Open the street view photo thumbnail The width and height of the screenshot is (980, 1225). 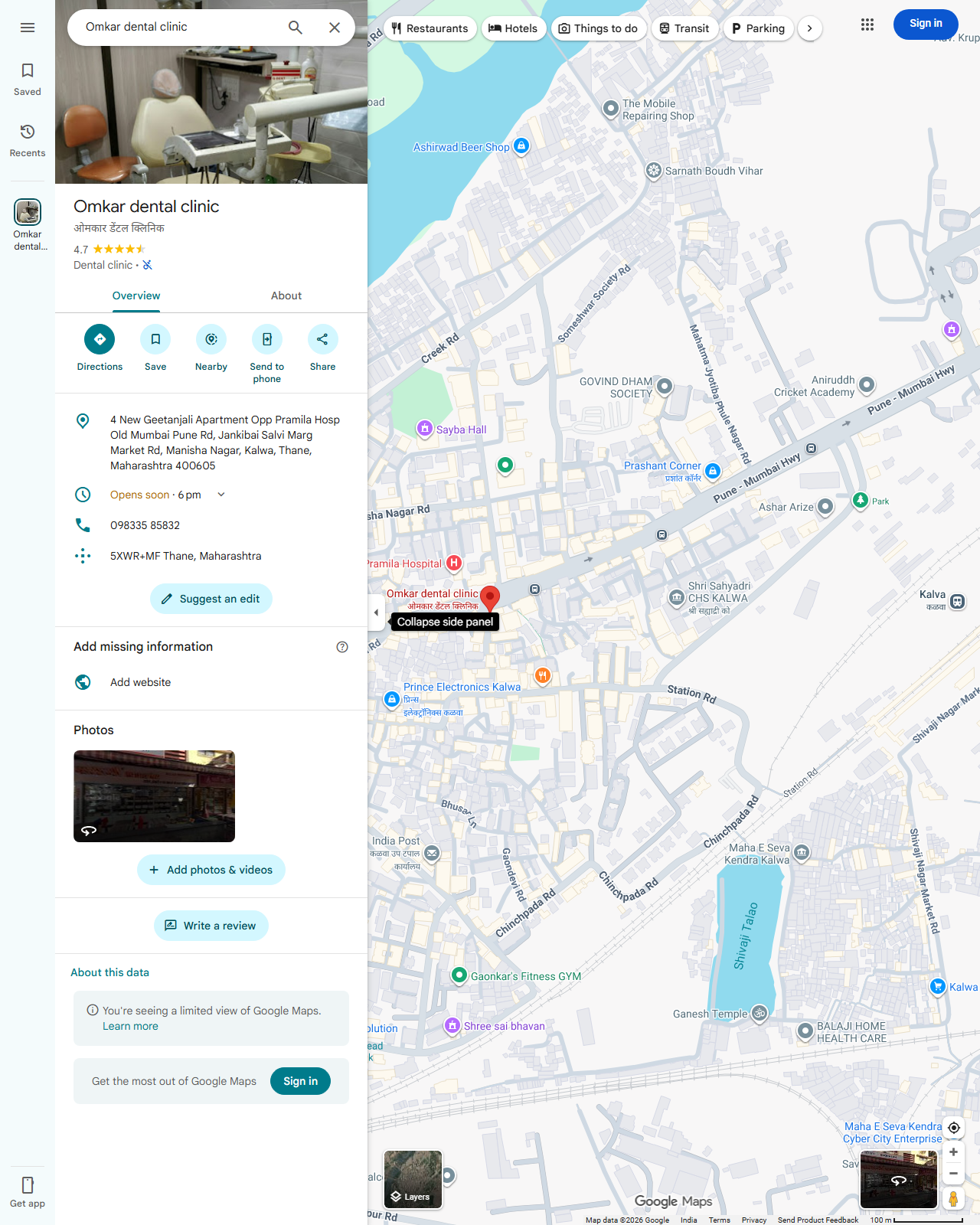pos(154,796)
